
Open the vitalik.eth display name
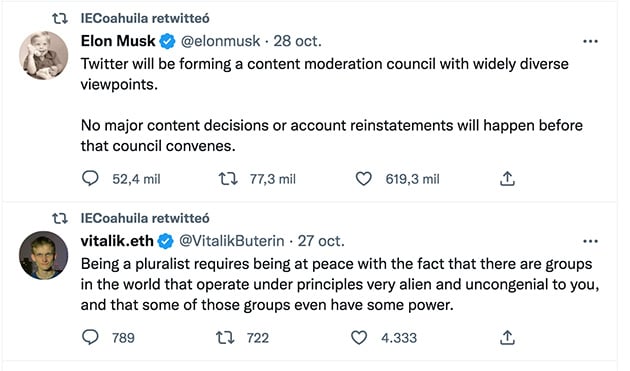pos(117,241)
